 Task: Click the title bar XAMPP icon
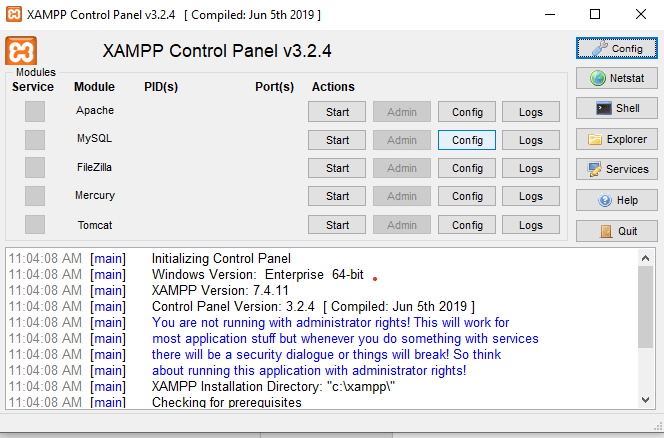click(x=14, y=14)
